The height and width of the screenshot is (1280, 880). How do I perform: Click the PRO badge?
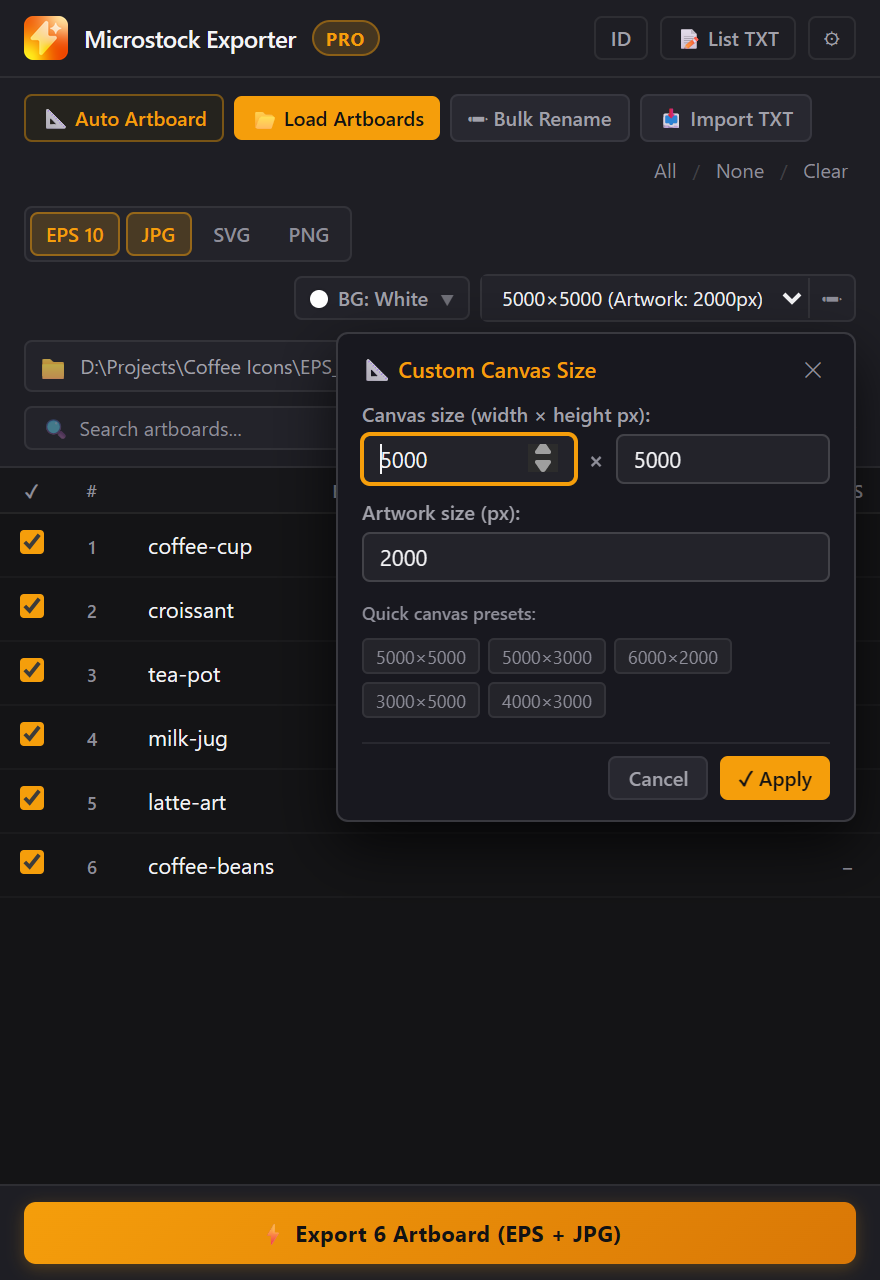pyautogui.click(x=346, y=40)
